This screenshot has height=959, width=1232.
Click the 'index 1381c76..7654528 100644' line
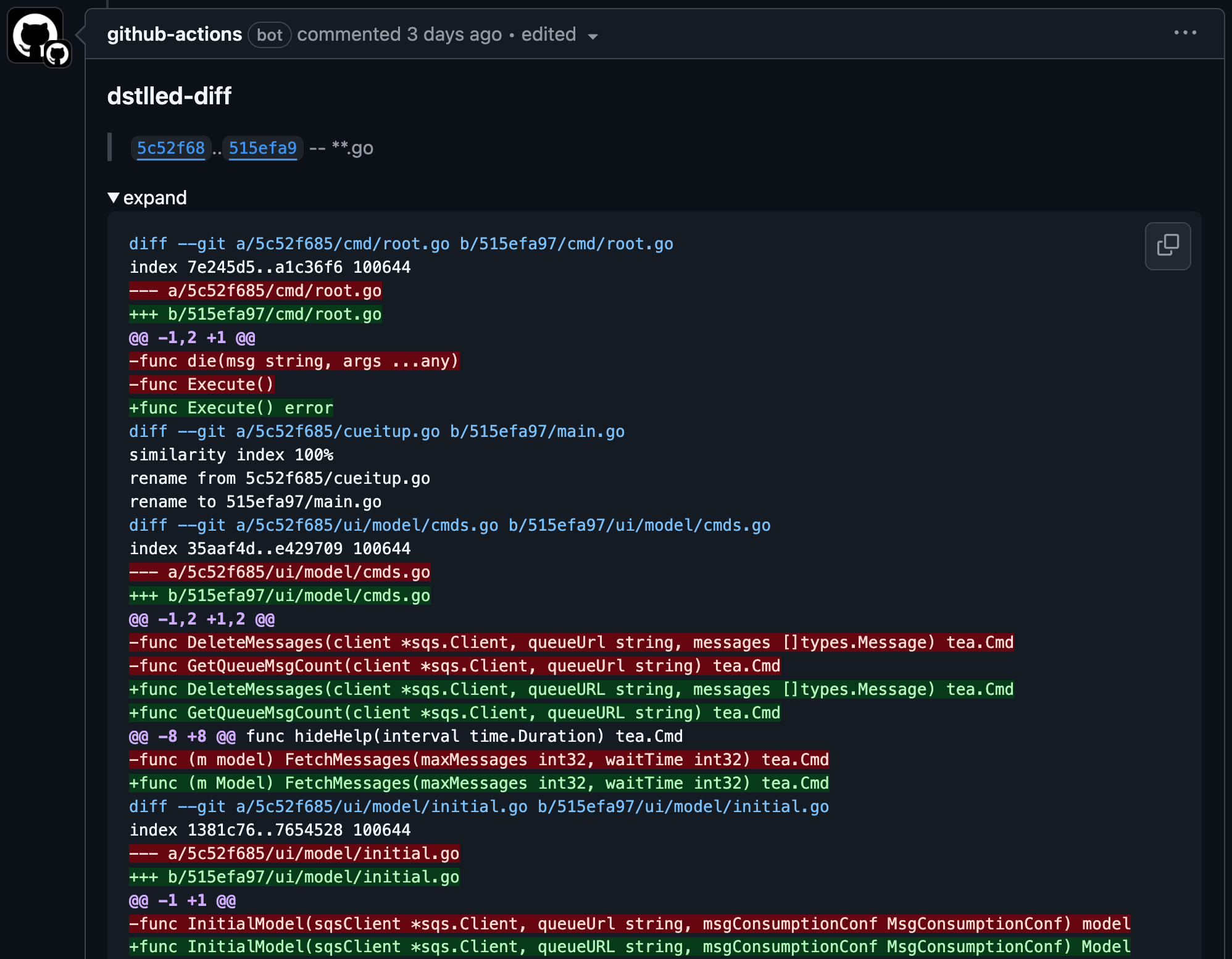tap(270, 830)
